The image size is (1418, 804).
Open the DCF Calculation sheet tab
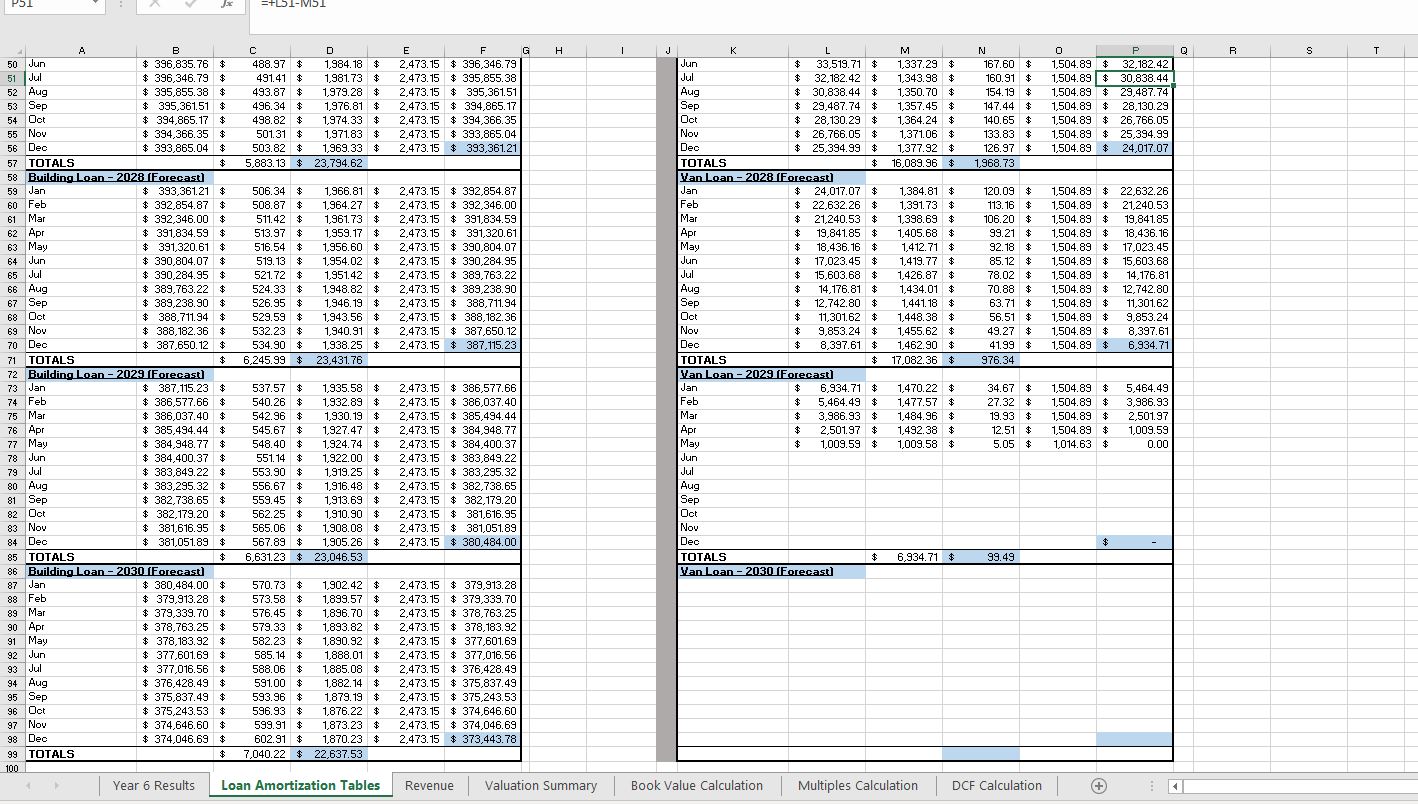point(997,786)
